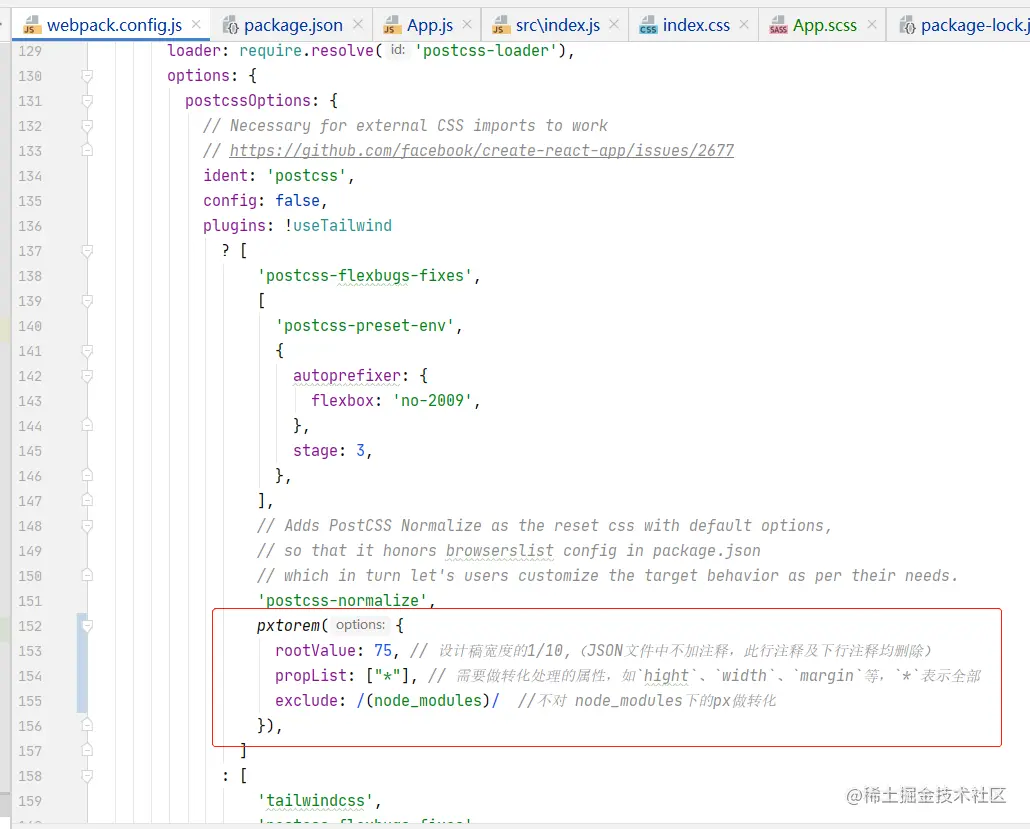The image size is (1030, 829).
Task: Open the package.json tab
Action: tap(293, 25)
